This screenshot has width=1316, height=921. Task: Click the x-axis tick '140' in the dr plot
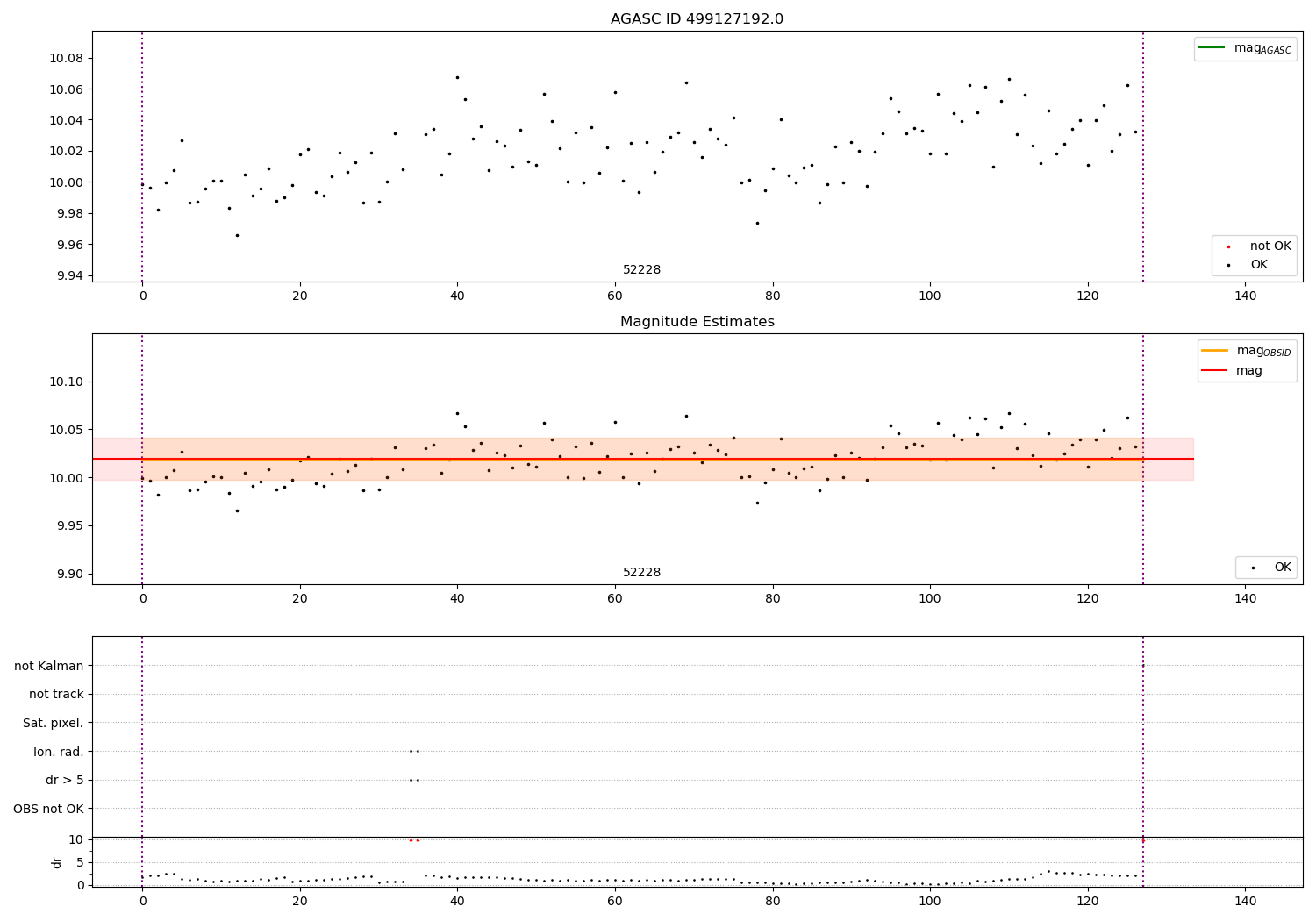click(x=1245, y=903)
